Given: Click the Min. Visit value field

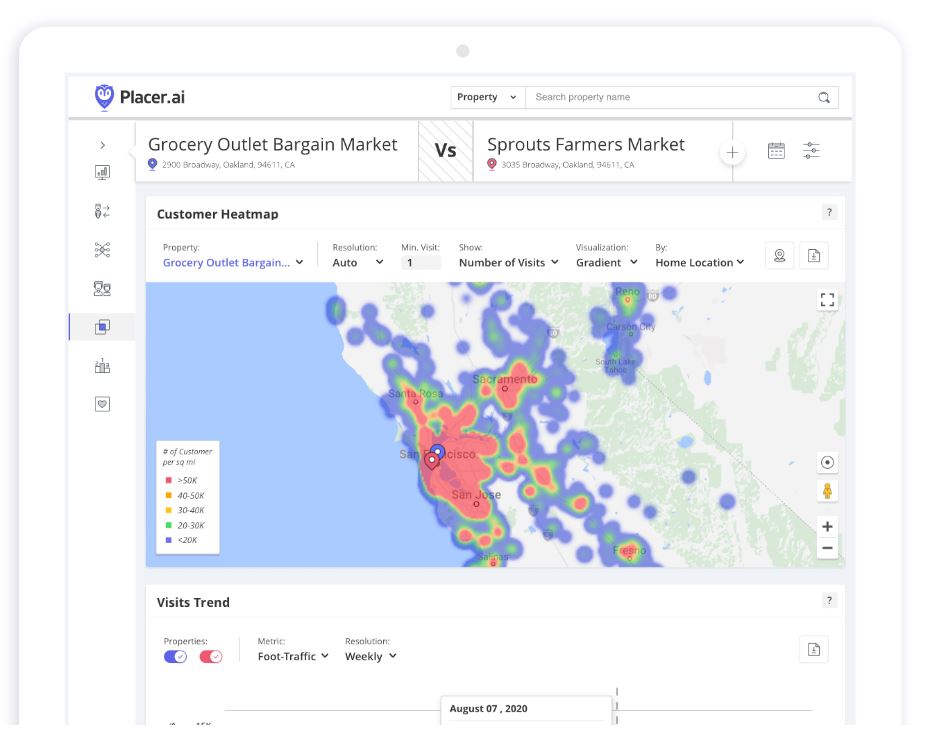Looking at the screenshot, I should point(421,263).
